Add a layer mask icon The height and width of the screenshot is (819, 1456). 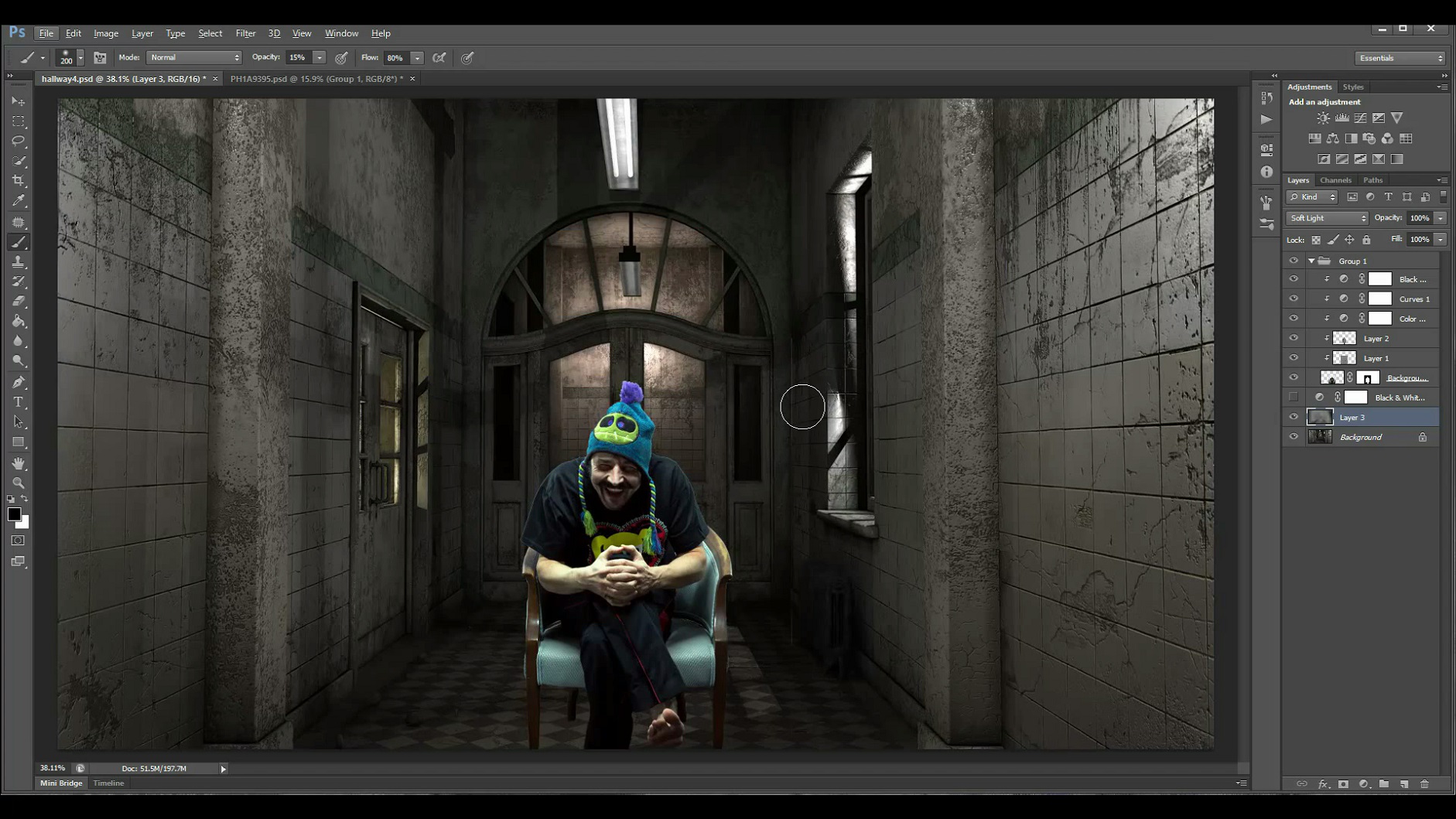click(x=1343, y=784)
